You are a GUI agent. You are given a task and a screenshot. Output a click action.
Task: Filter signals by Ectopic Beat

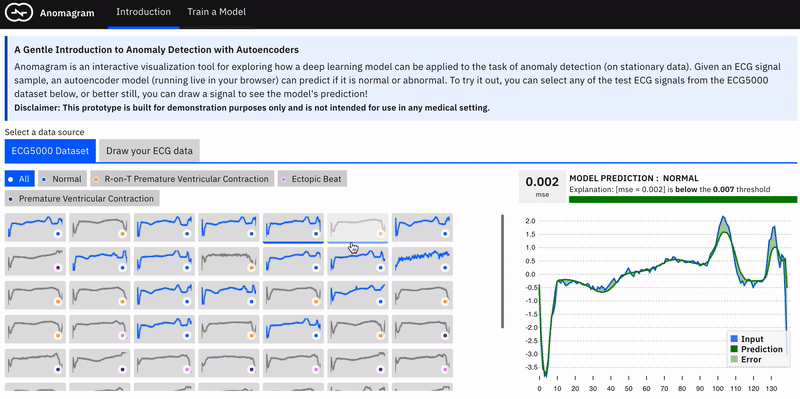[x=313, y=179]
